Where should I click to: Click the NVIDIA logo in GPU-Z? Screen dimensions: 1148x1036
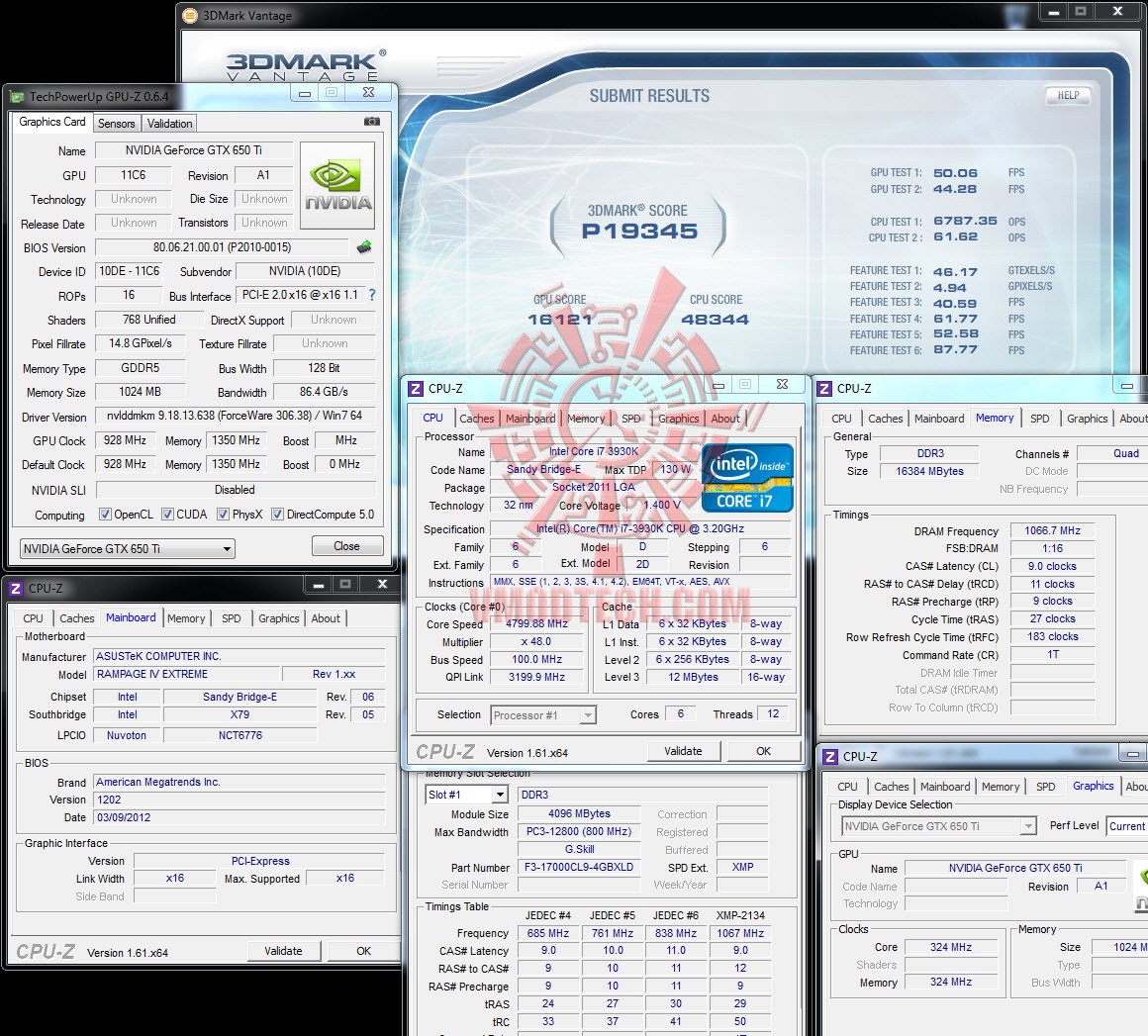coord(337,185)
